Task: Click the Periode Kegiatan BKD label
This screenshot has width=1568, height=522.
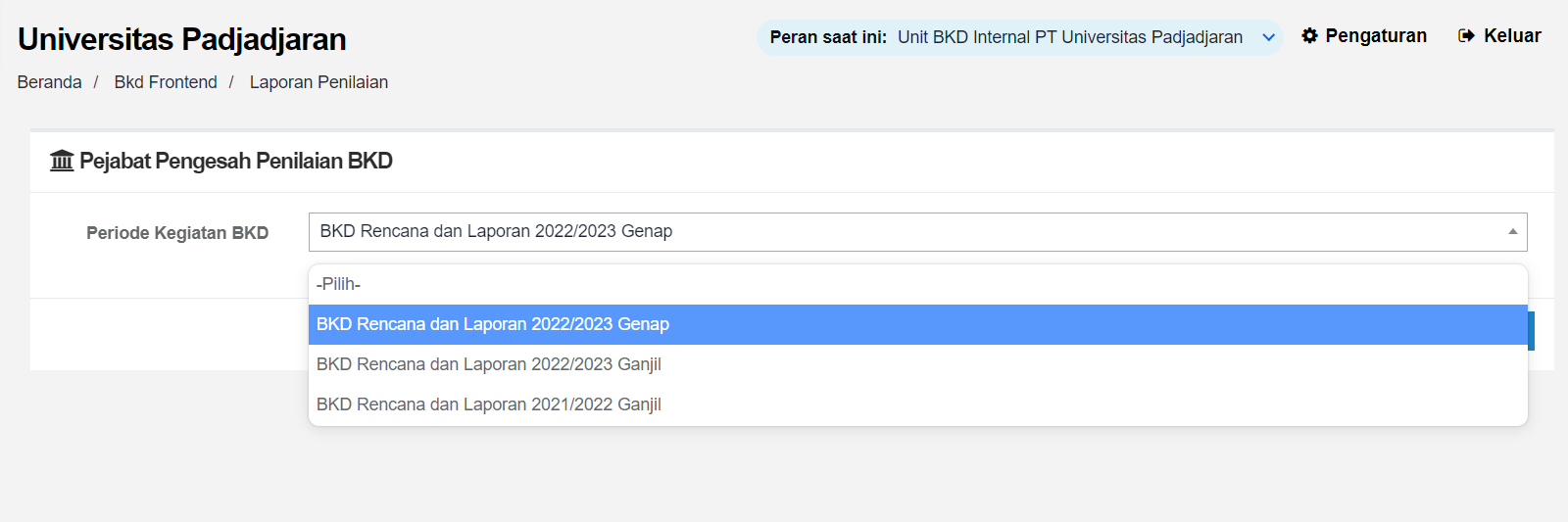Action: pos(177,233)
